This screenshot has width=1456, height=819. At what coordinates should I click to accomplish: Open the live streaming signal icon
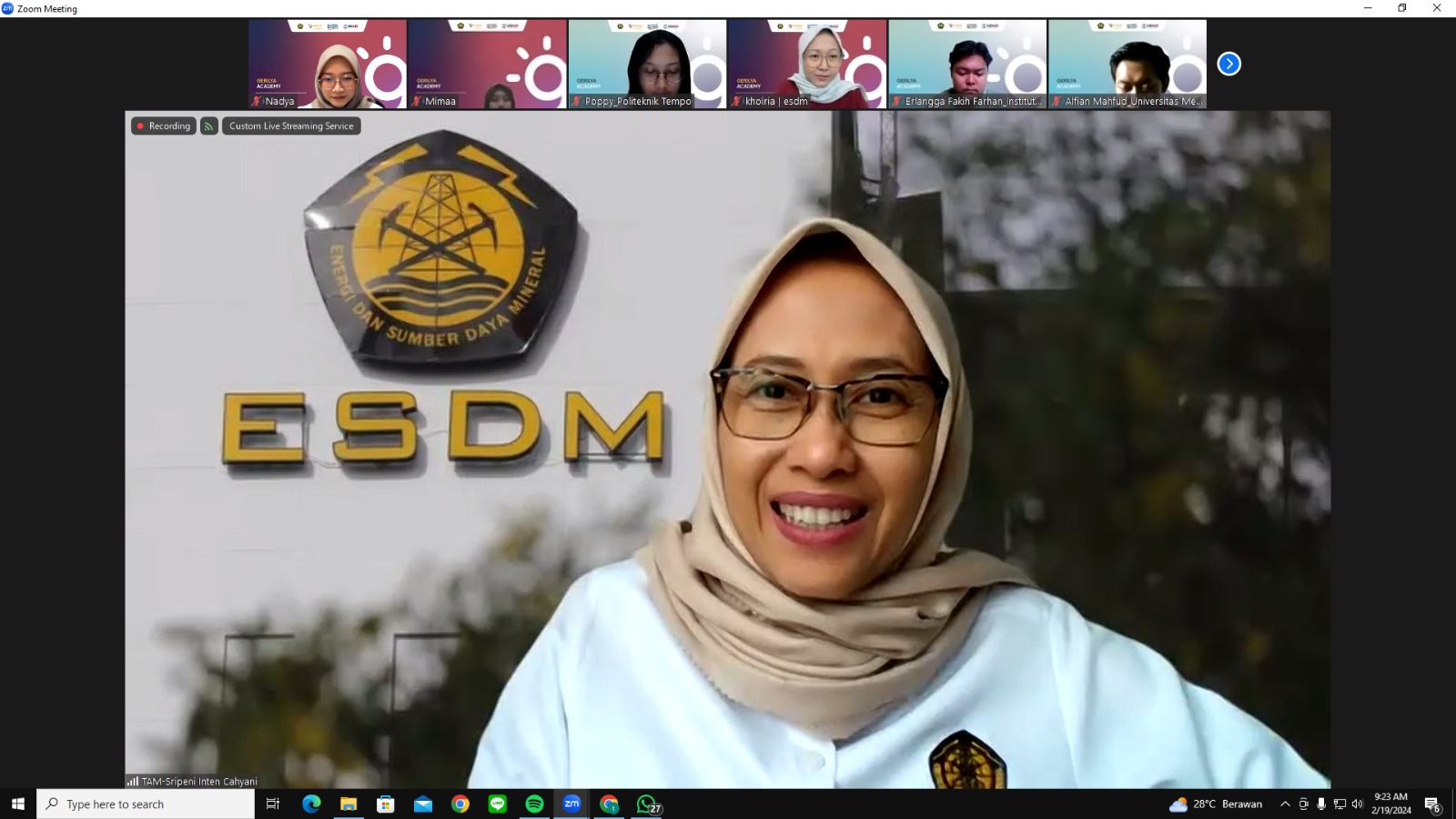click(208, 126)
